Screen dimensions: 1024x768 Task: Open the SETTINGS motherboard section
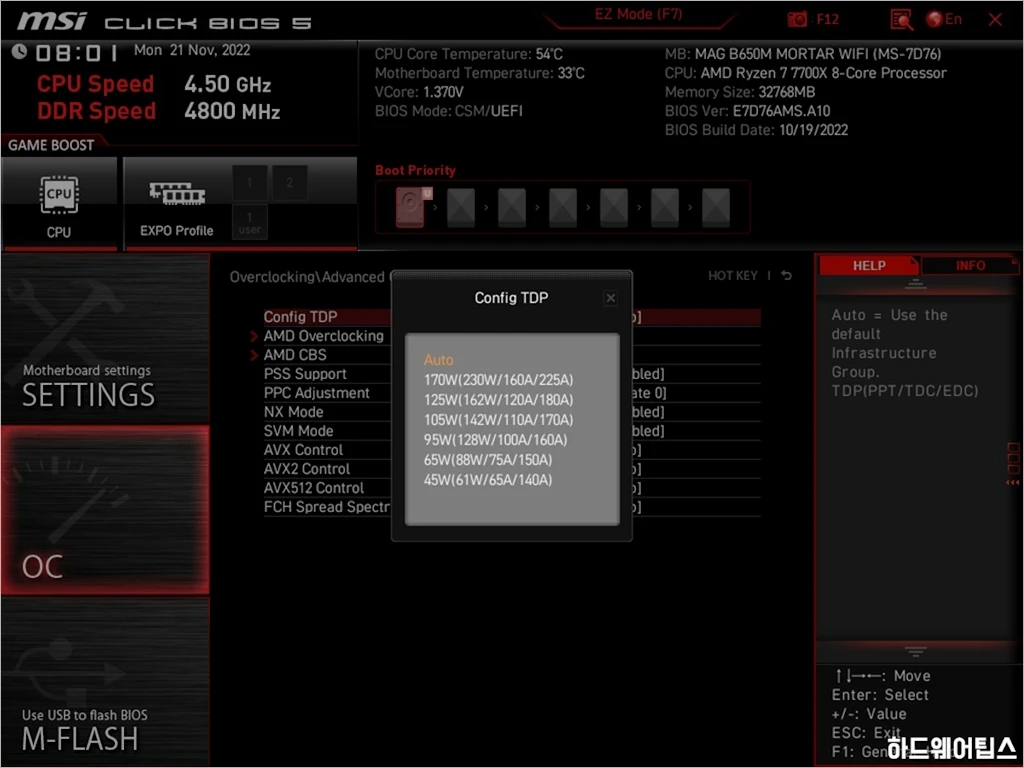105,338
